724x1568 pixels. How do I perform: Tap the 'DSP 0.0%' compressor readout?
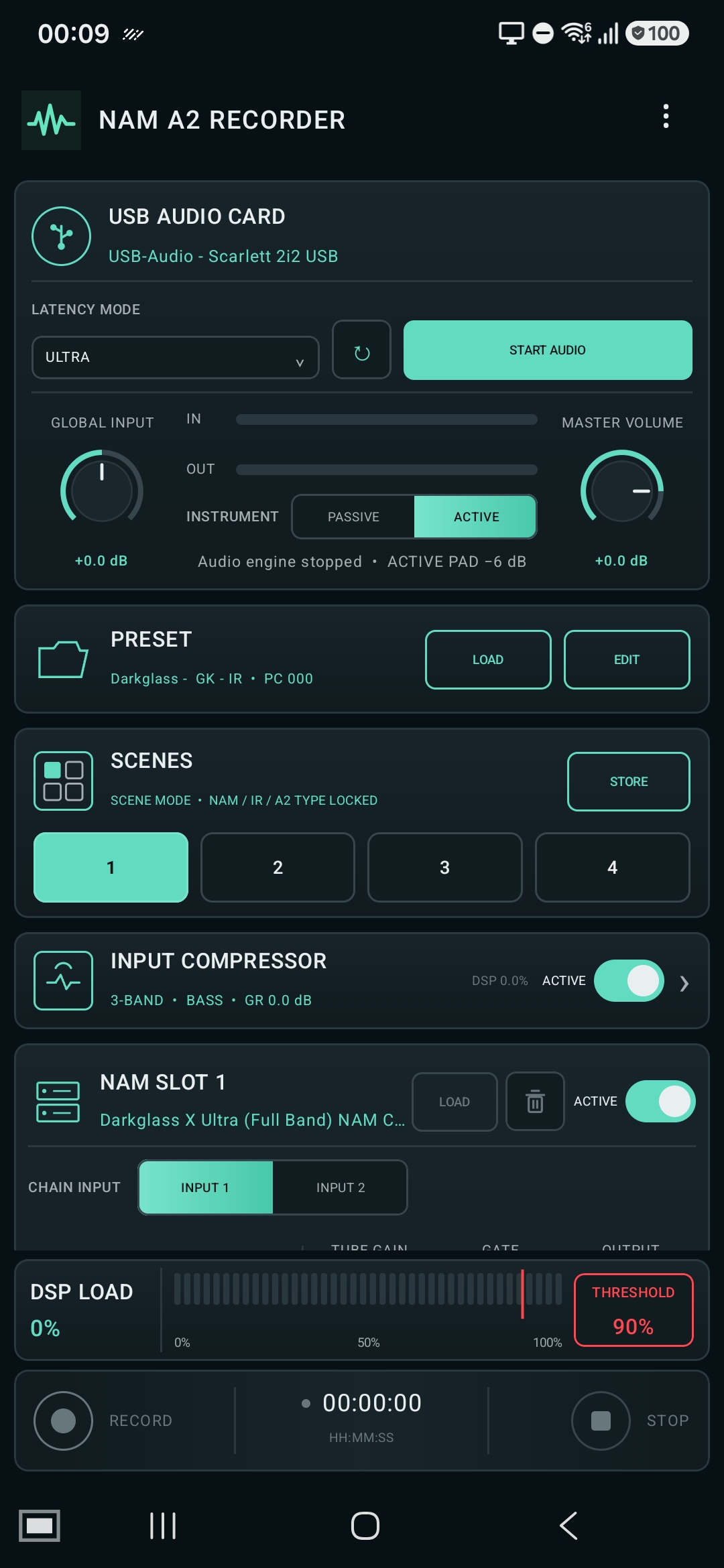click(499, 980)
